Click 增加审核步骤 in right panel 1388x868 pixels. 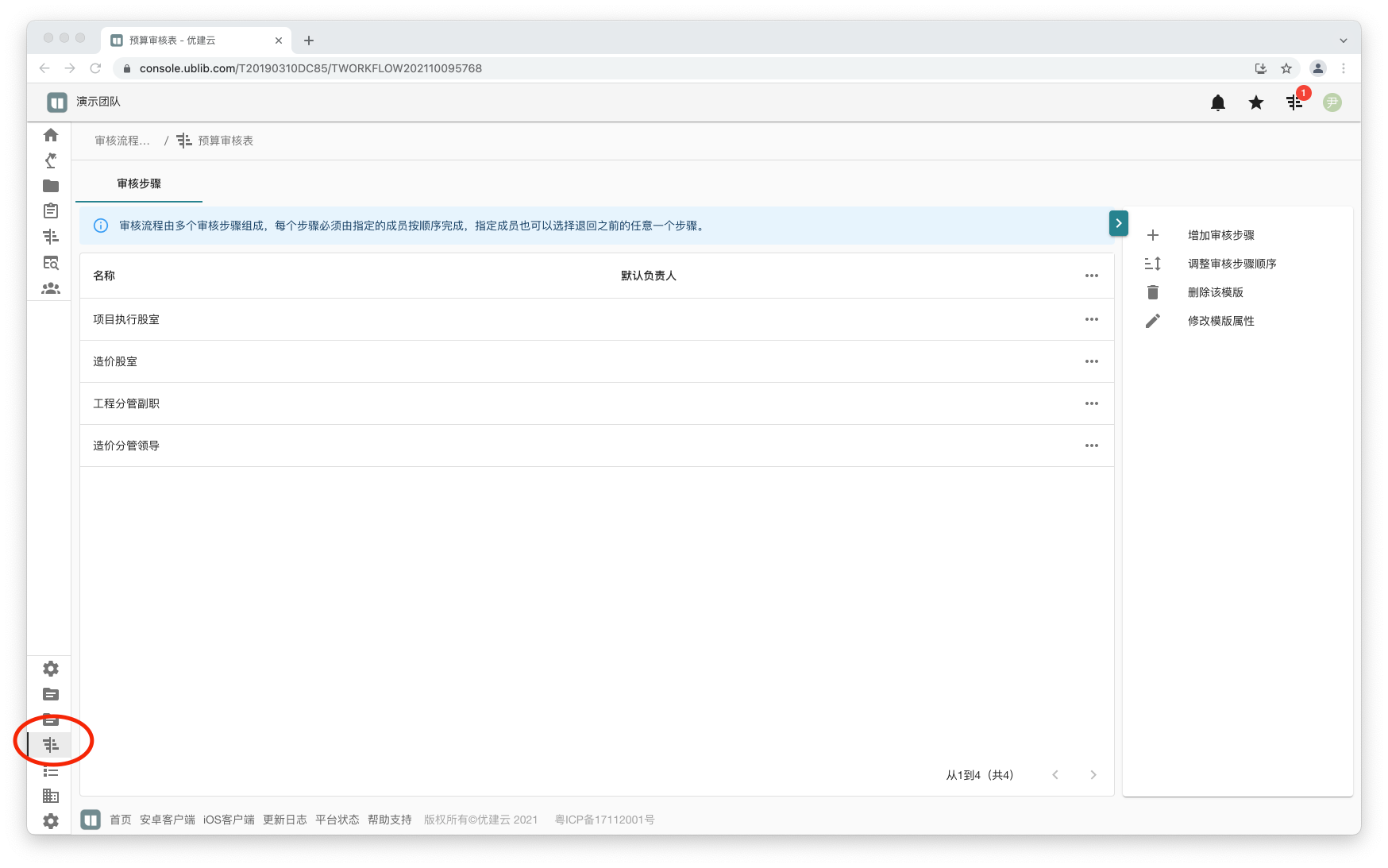pos(1220,235)
